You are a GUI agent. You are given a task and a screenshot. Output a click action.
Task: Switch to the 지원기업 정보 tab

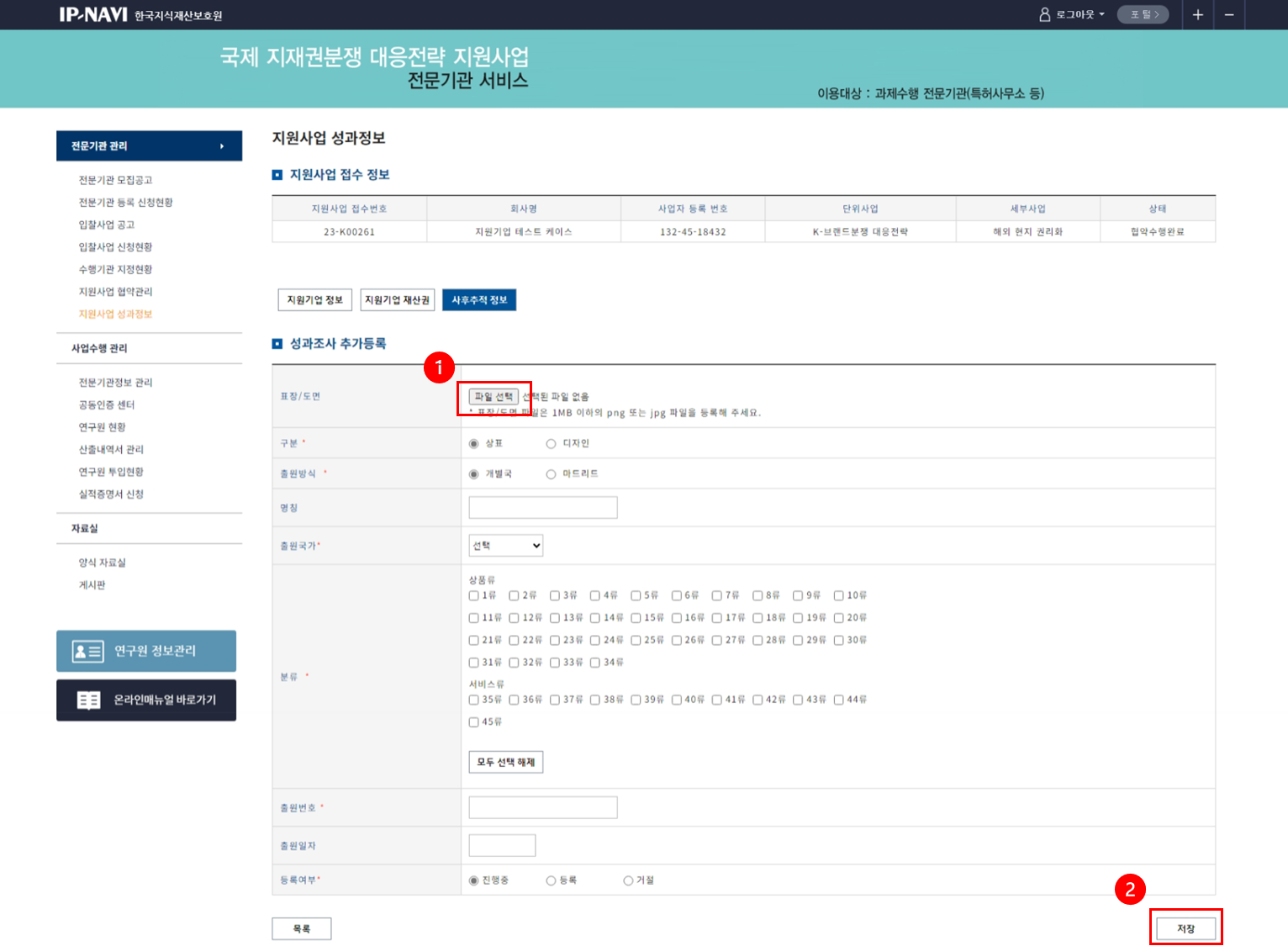pos(314,300)
